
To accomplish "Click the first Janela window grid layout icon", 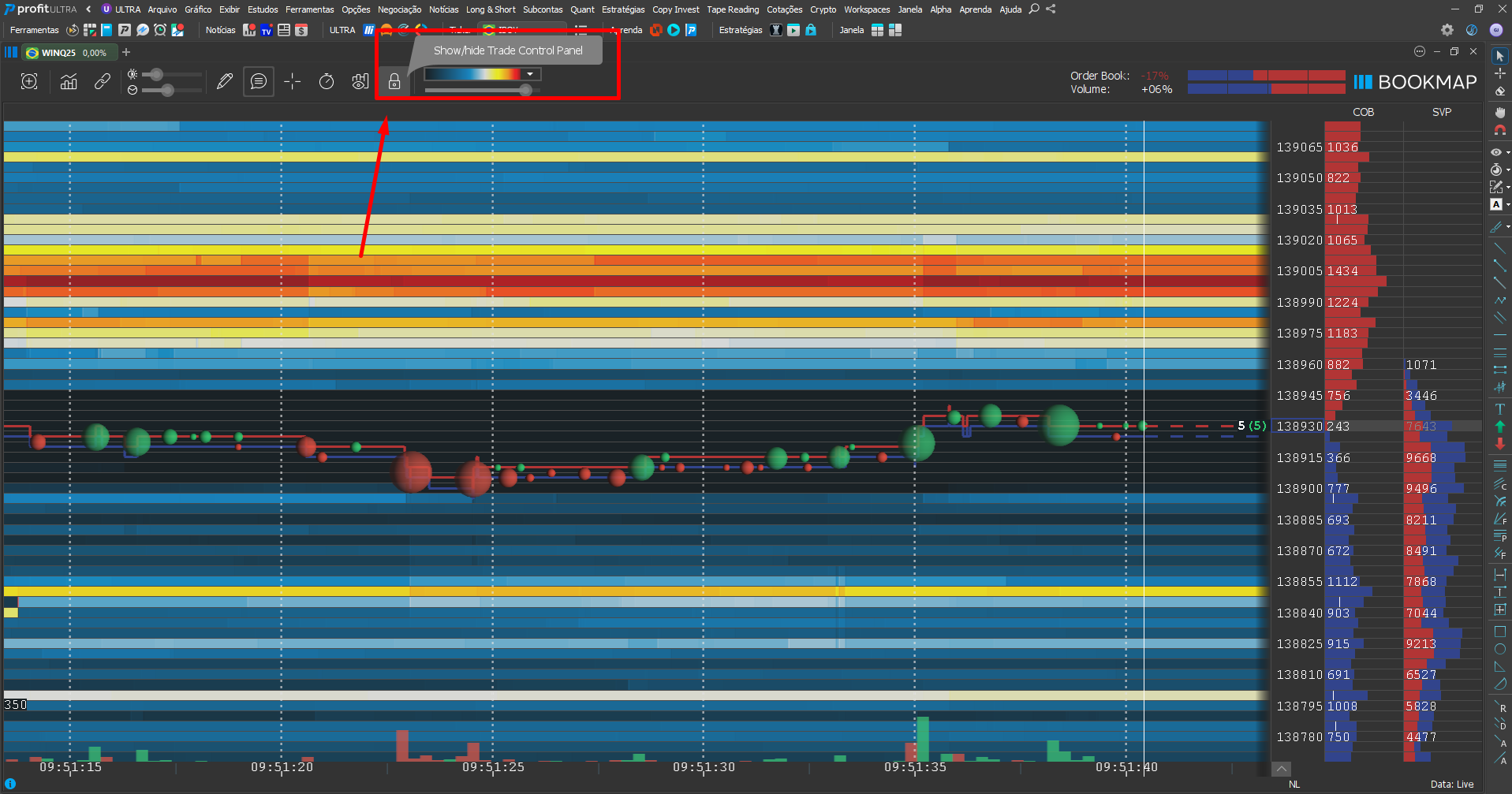I will 877,30.
